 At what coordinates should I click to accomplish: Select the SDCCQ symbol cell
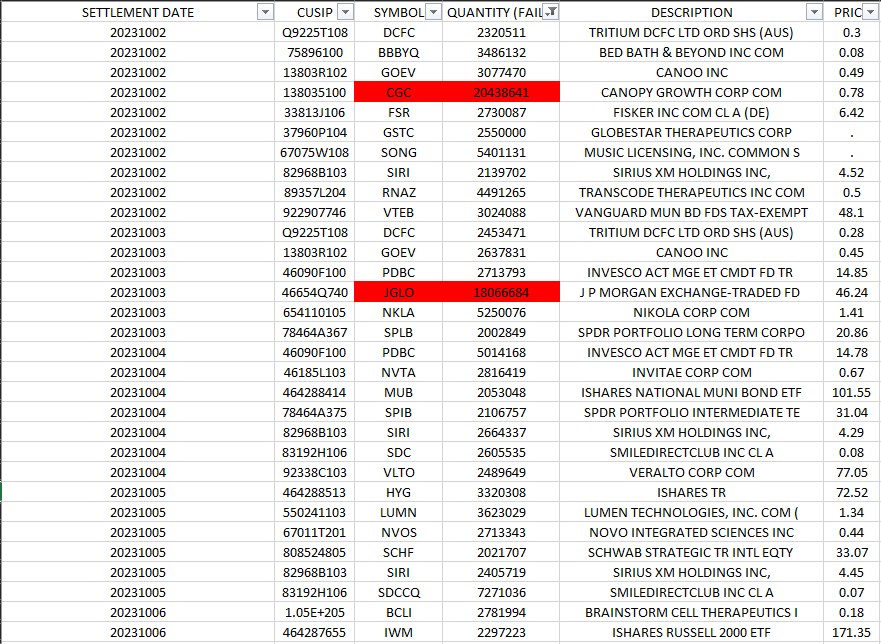point(398,592)
